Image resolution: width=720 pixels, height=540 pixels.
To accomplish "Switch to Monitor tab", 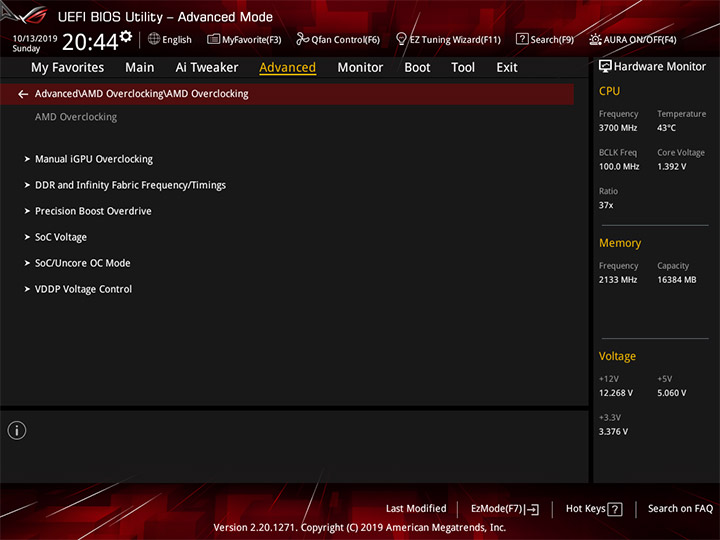I will coord(360,68).
